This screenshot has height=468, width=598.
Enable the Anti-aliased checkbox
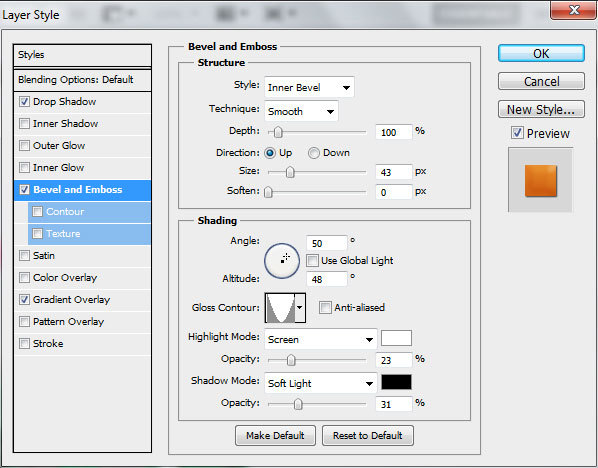click(325, 307)
